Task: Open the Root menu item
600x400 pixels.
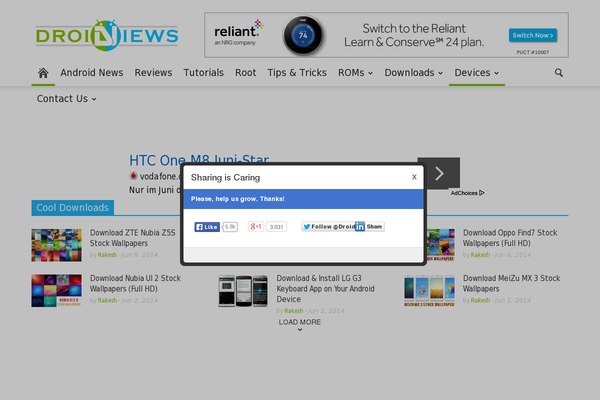Action: point(245,73)
